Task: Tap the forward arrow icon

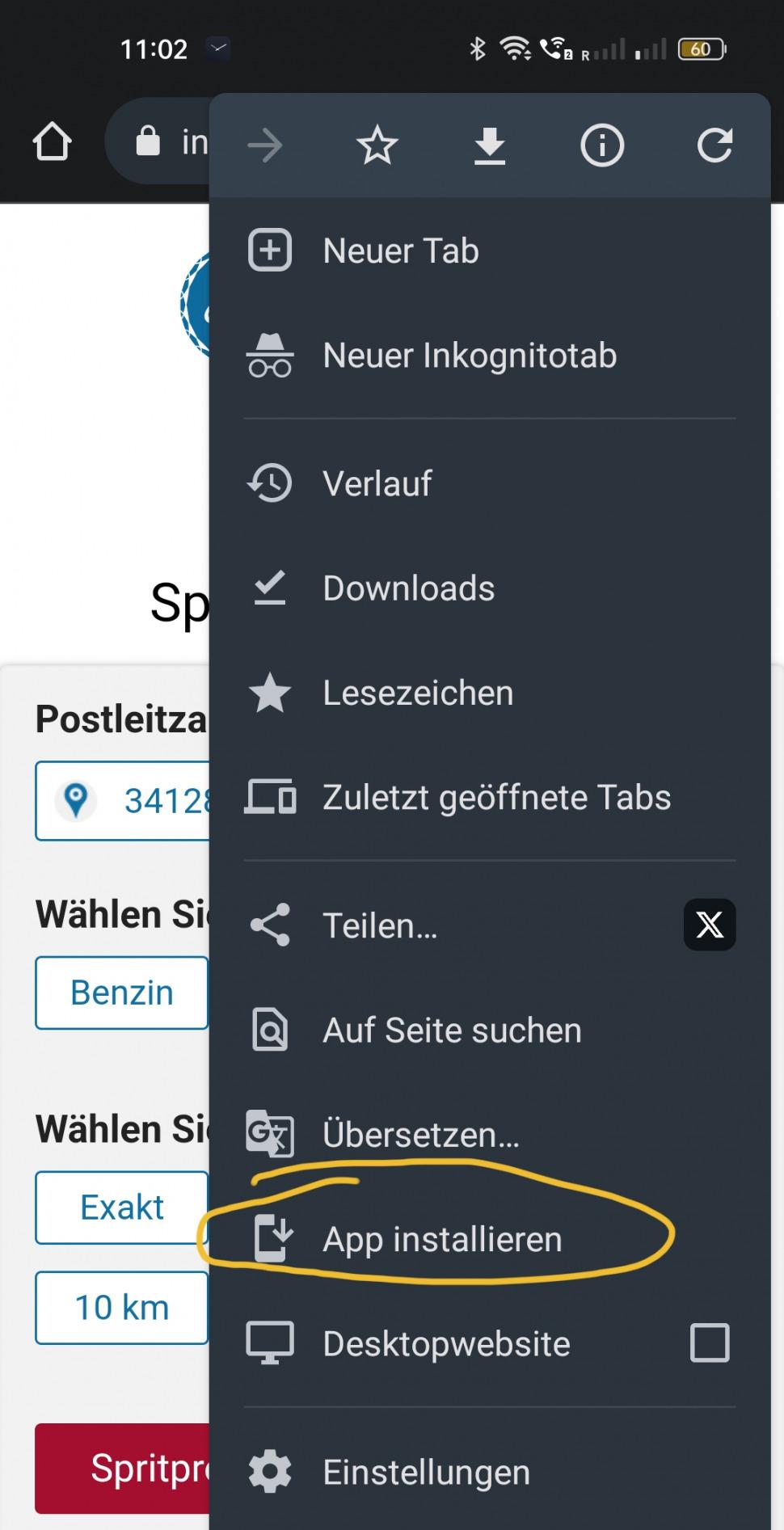Action: pos(264,146)
